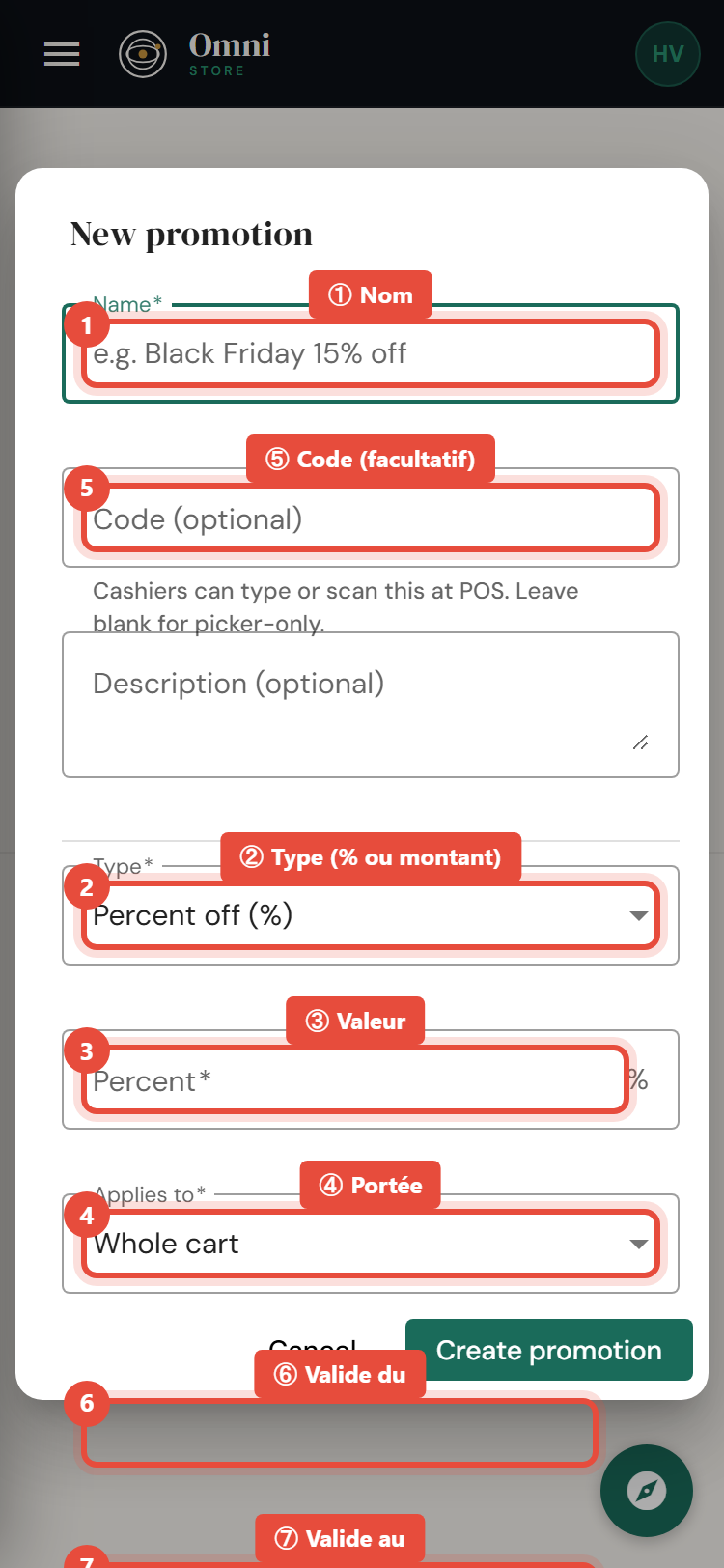Click the ② Type (% ou montant) label

tap(371, 857)
